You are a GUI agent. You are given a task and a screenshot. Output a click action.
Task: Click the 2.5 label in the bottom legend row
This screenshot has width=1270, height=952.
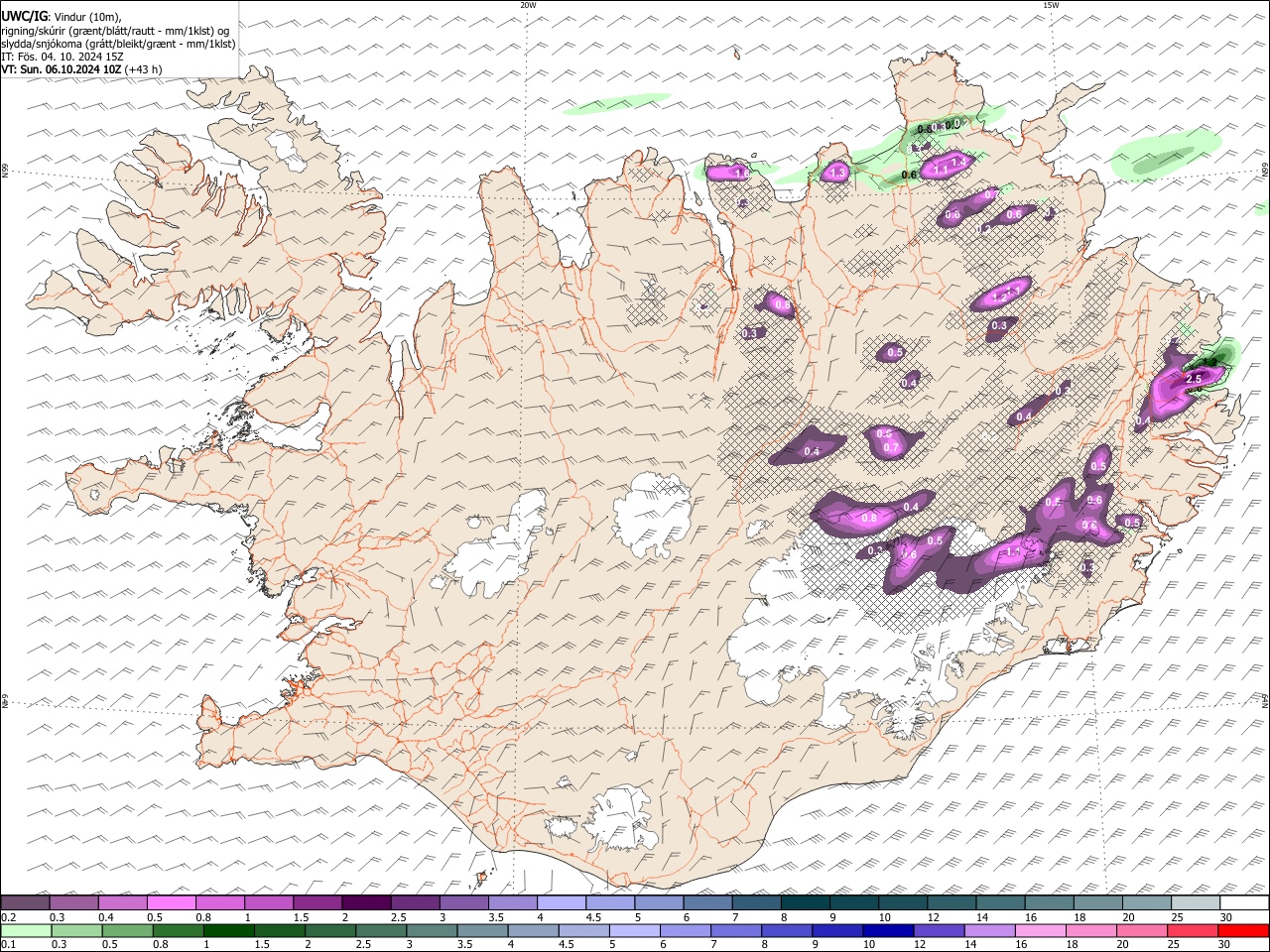click(x=363, y=944)
